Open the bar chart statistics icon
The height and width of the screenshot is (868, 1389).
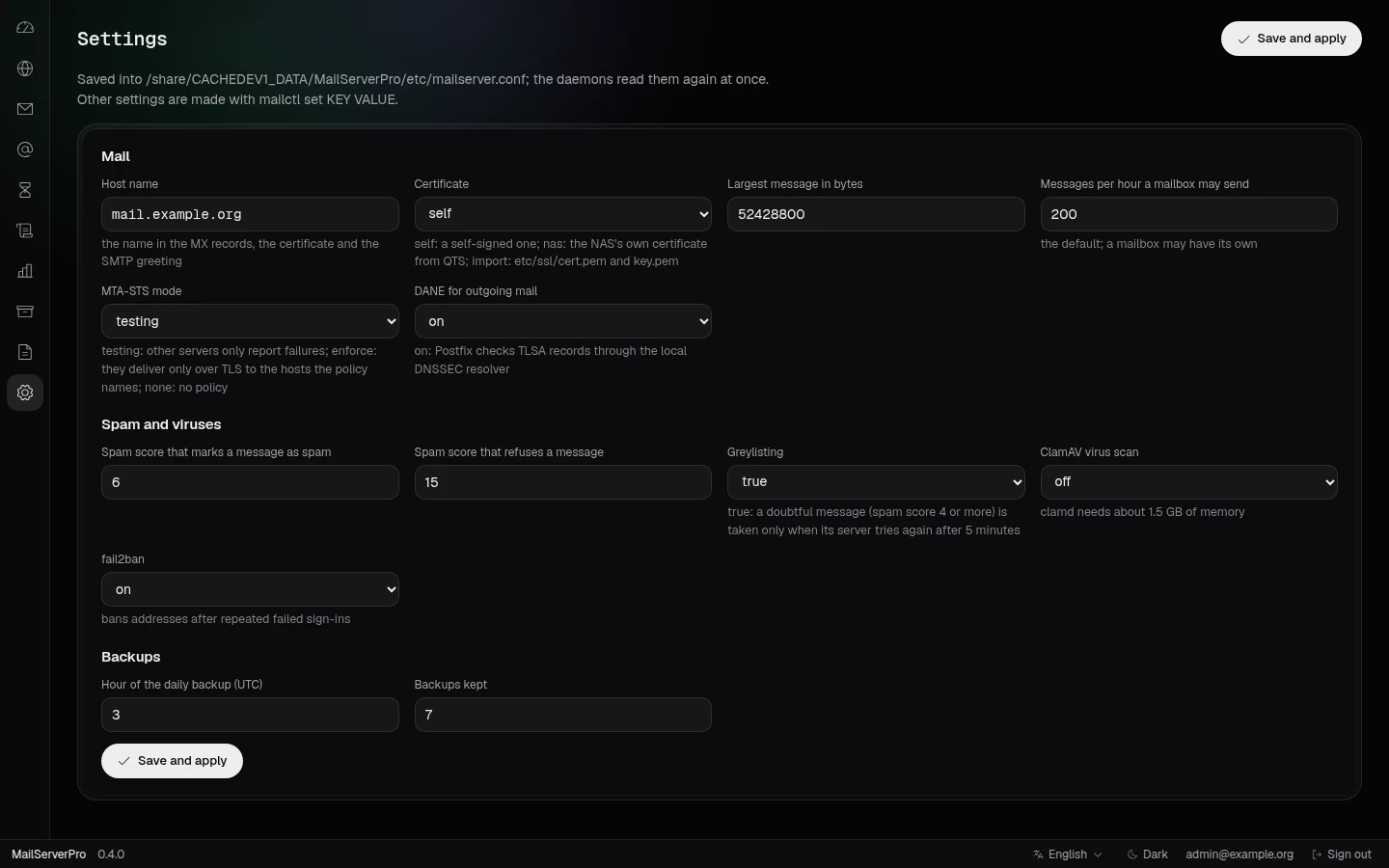25,271
